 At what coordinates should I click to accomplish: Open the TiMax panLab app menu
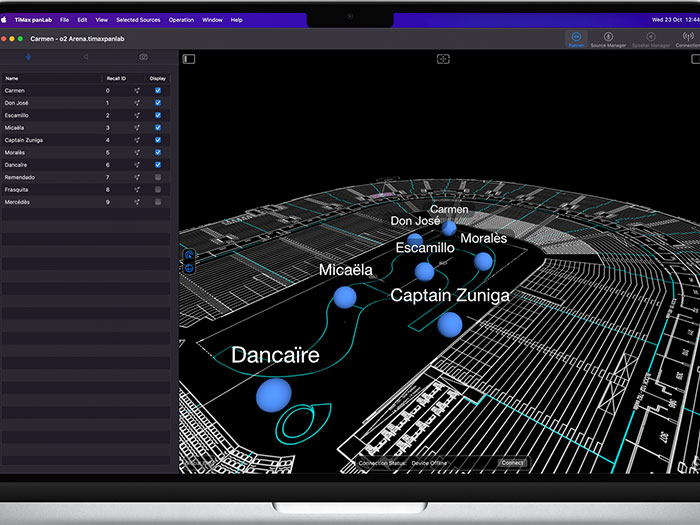[x=33, y=20]
